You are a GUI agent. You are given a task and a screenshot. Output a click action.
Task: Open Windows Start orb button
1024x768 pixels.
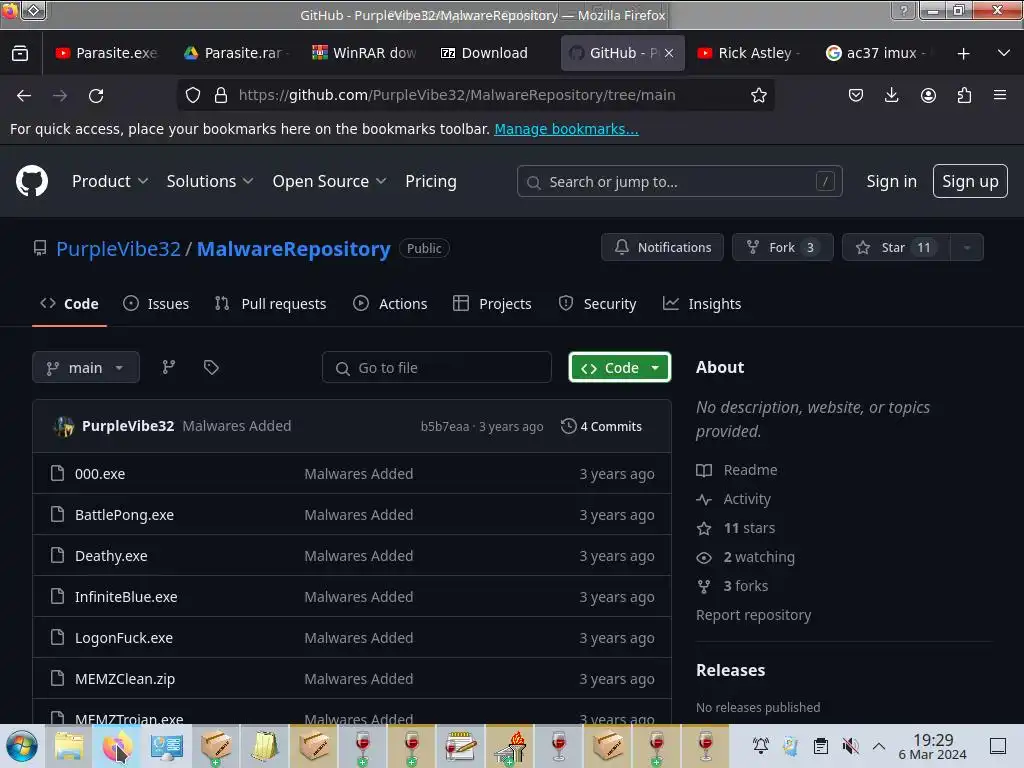pos(22,746)
